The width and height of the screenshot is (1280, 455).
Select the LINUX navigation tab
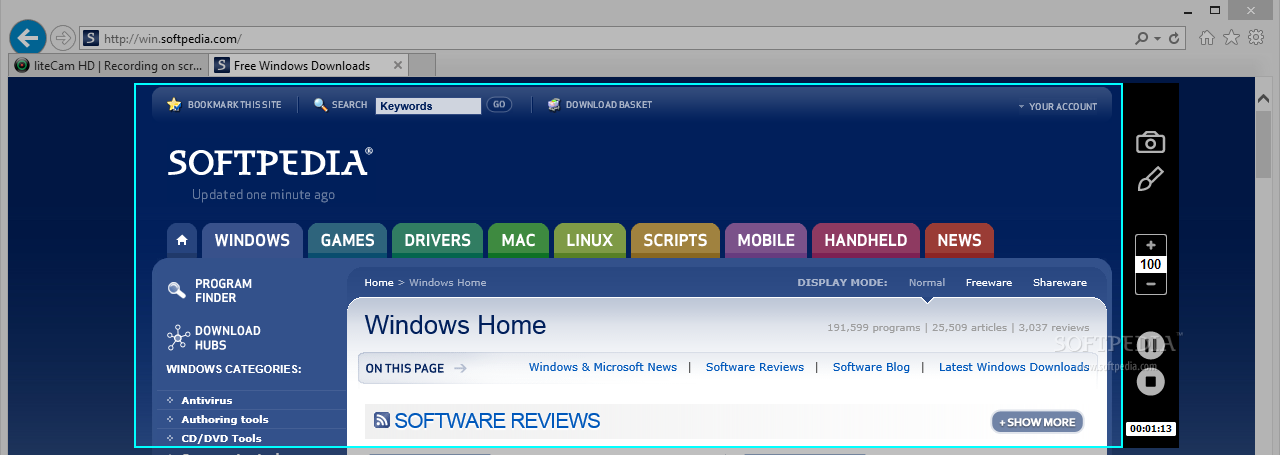[x=589, y=240]
